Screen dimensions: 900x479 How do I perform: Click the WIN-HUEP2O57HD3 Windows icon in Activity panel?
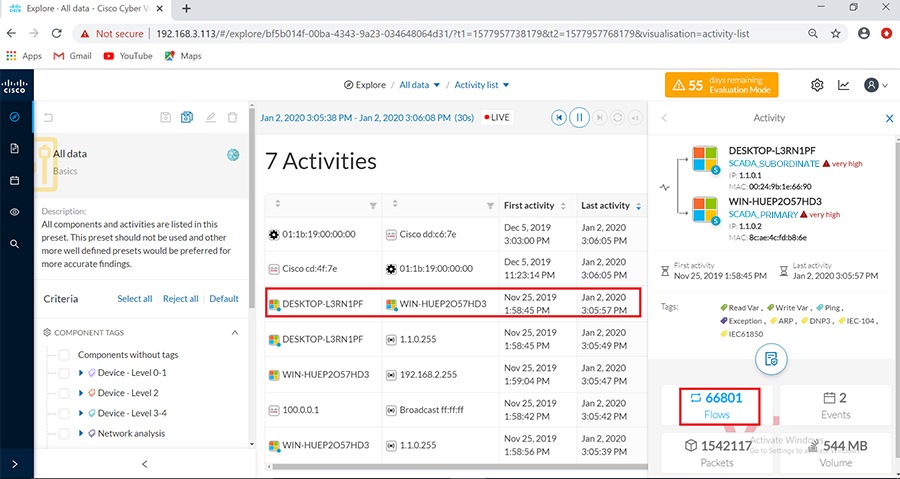[705, 210]
